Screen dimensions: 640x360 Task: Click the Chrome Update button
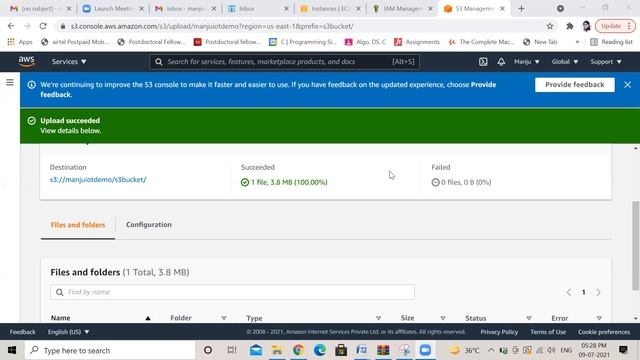[616, 26]
